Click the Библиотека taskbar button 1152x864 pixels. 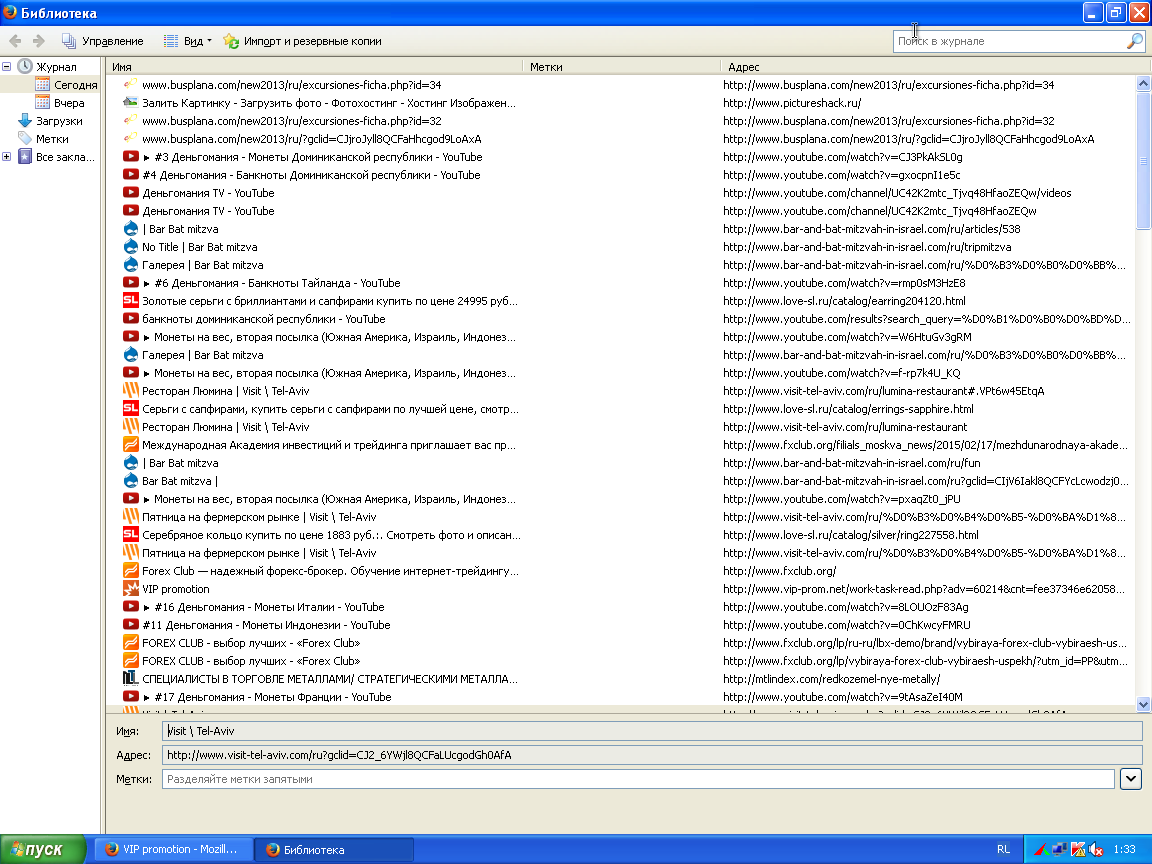click(x=334, y=849)
